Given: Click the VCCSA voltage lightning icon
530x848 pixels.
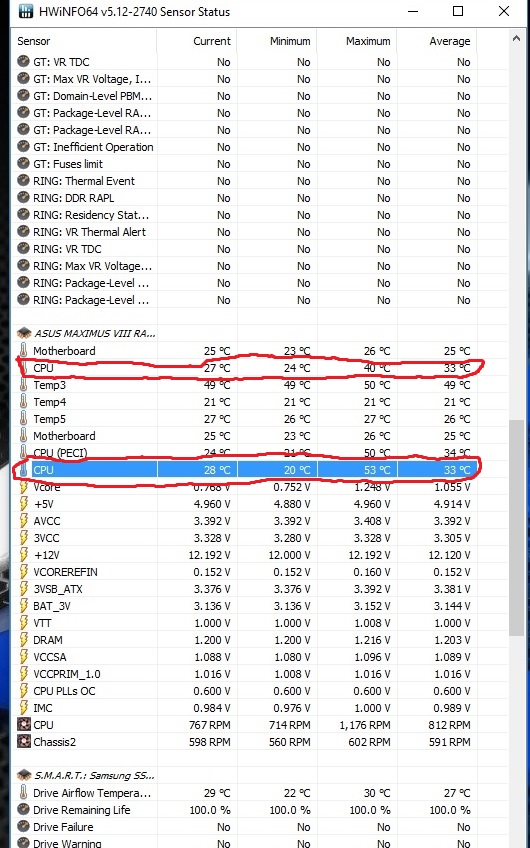Looking at the screenshot, I should coord(23,657).
